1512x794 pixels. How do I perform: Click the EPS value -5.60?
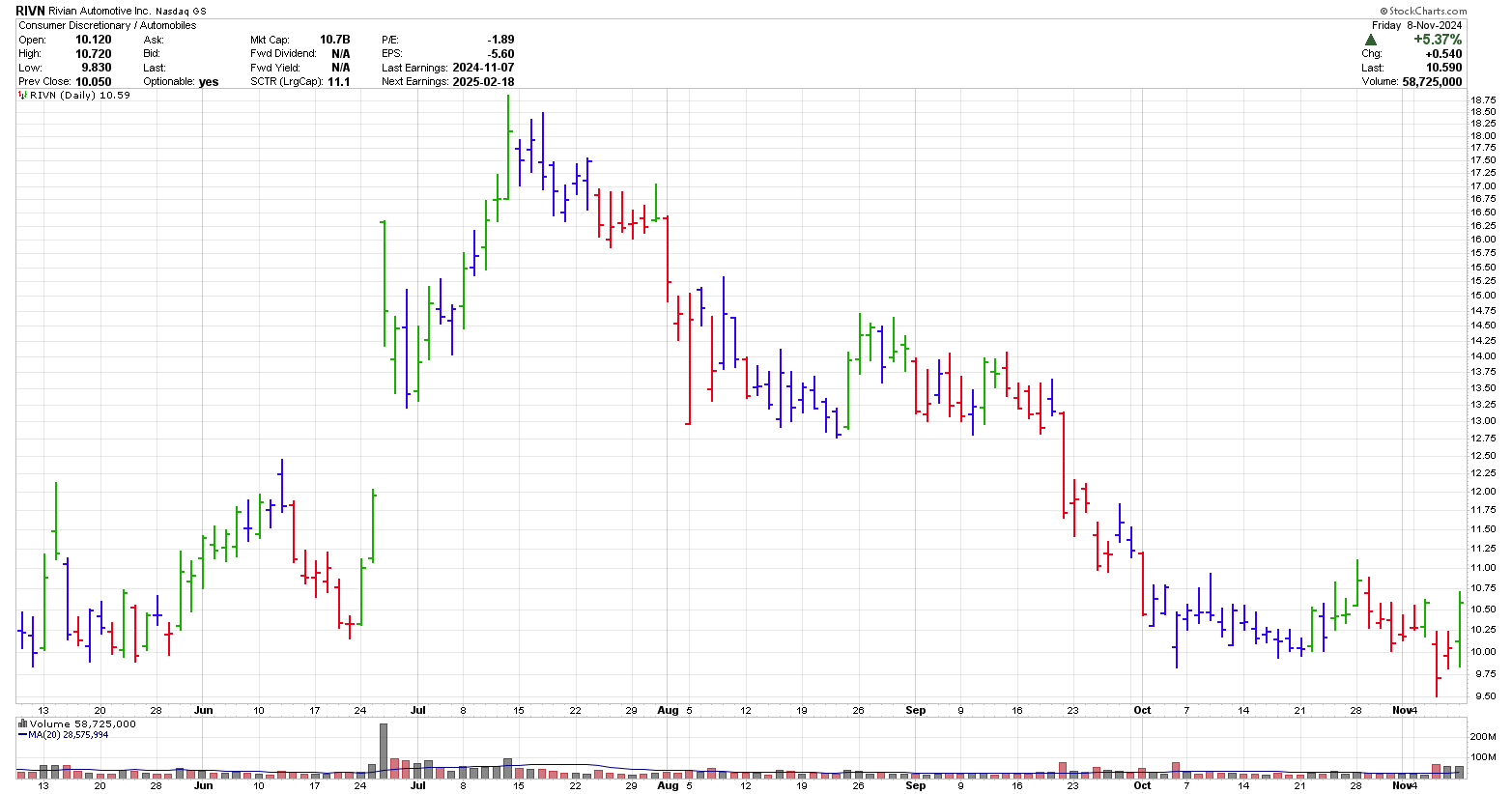500,54
